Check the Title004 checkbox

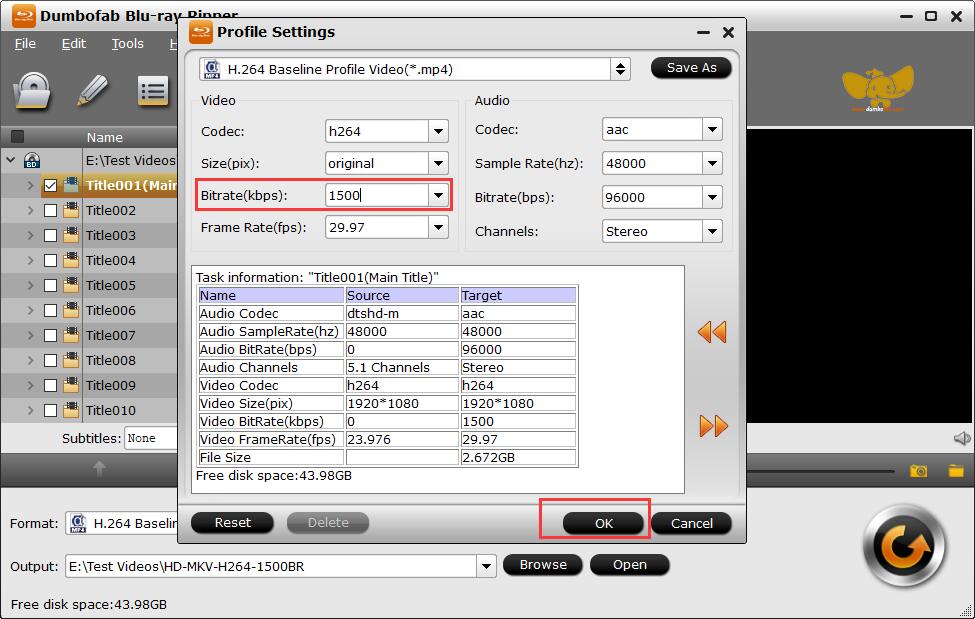coord(50,260)
